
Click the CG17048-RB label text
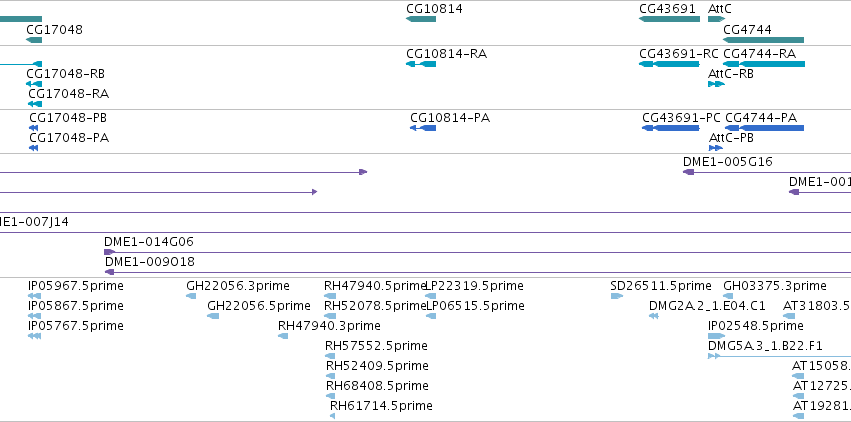click(x=66, y=74)
